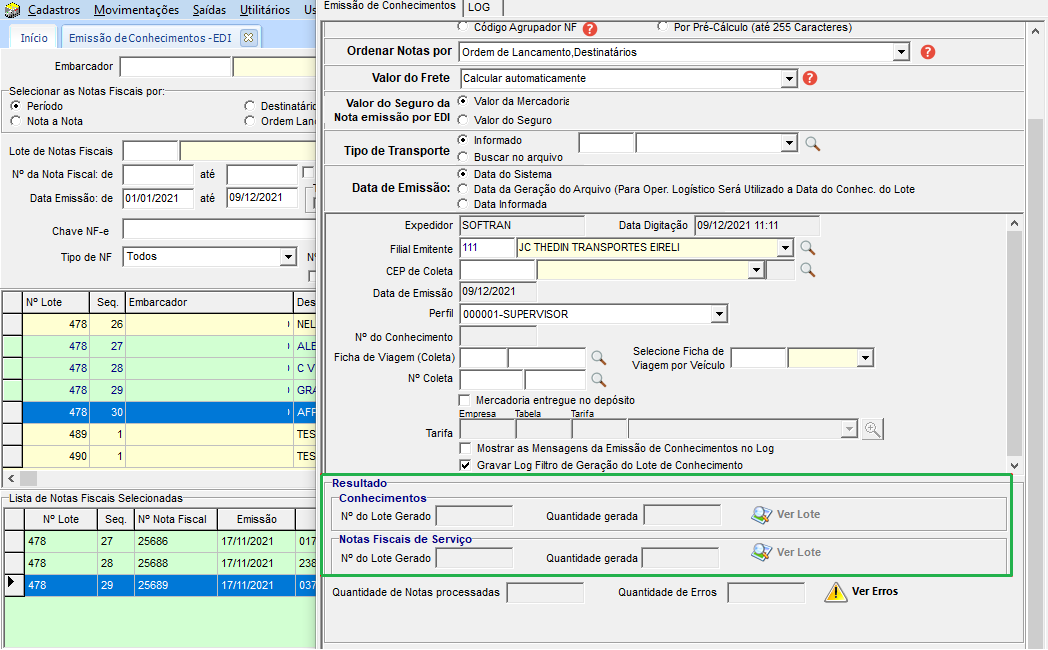Click the scroll left arrow of notes grid

click(11, 478)
